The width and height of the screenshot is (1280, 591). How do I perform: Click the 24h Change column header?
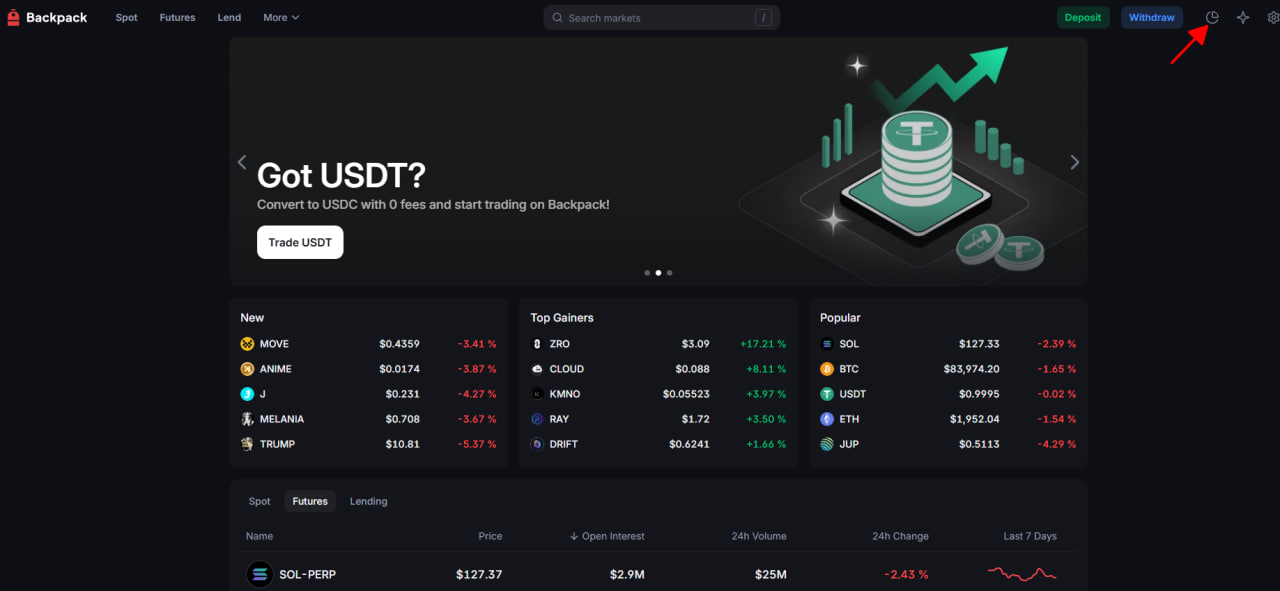click(900, 536)
